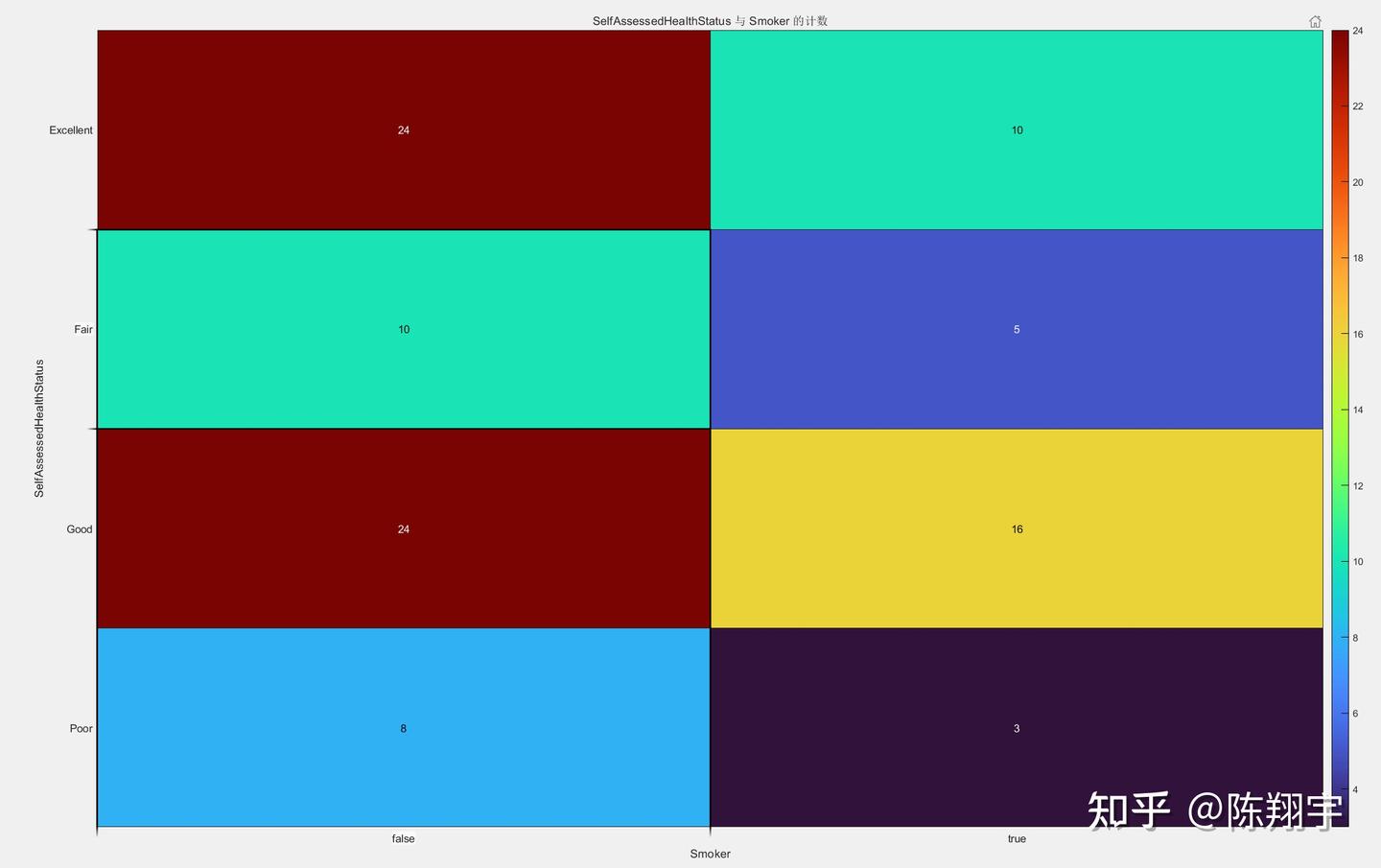Click the colorbar near value 16
This screenshot has width=1381, height=868.
pyautogui.click(x=1340, y=334)
